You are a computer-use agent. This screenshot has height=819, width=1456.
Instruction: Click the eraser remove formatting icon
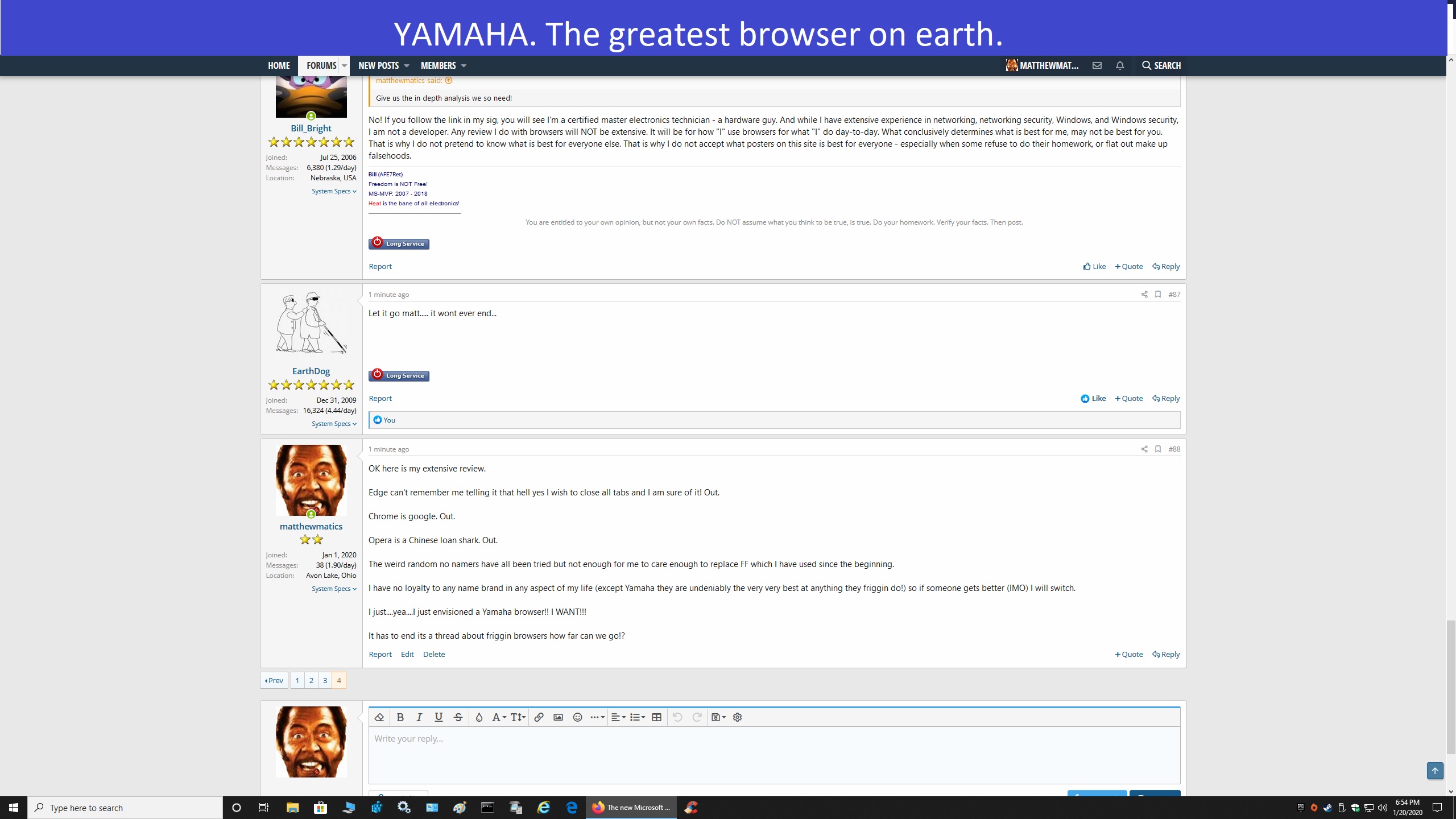tap(379, 717)
